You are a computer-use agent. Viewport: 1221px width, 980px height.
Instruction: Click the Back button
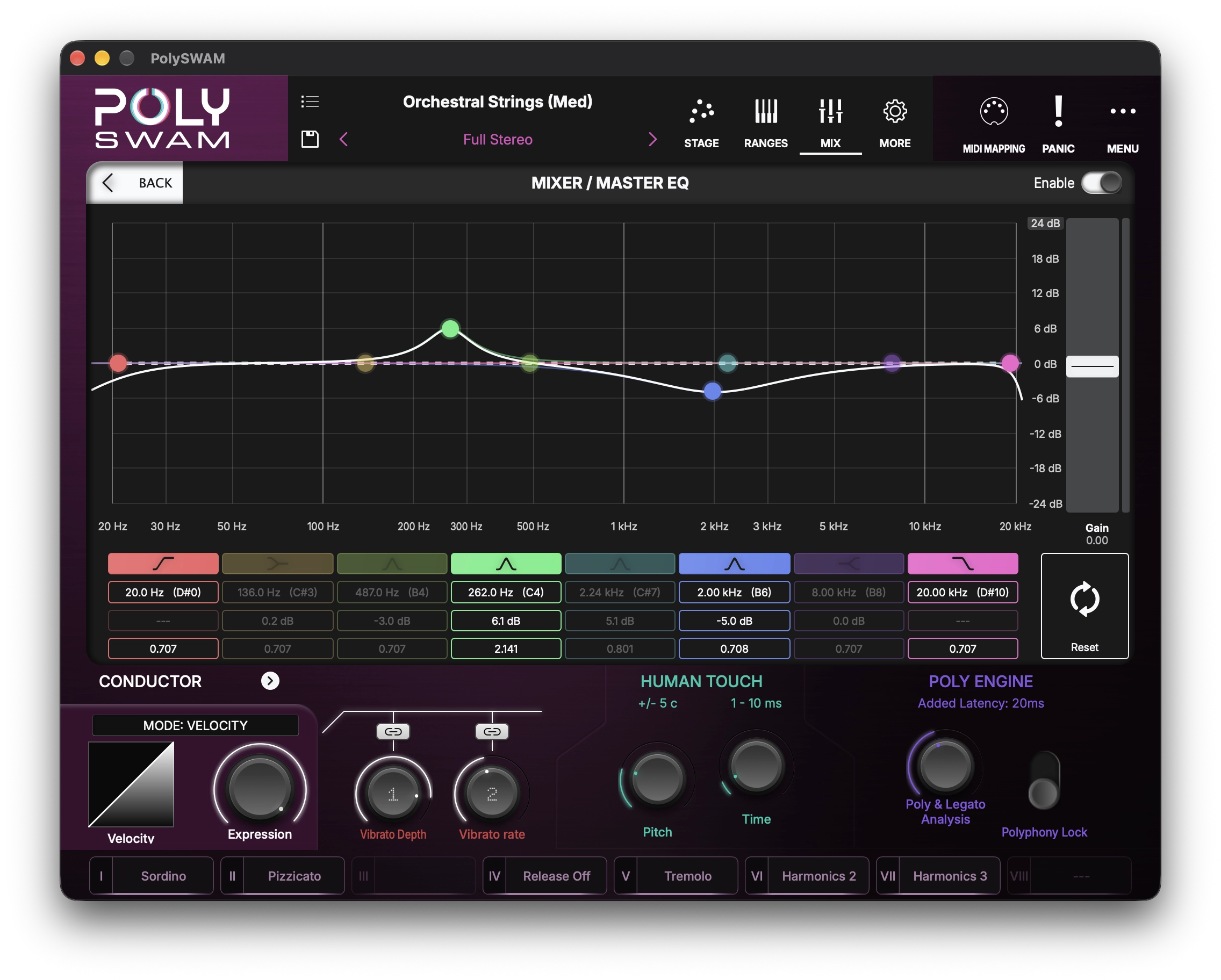click(x=135, y=183)
